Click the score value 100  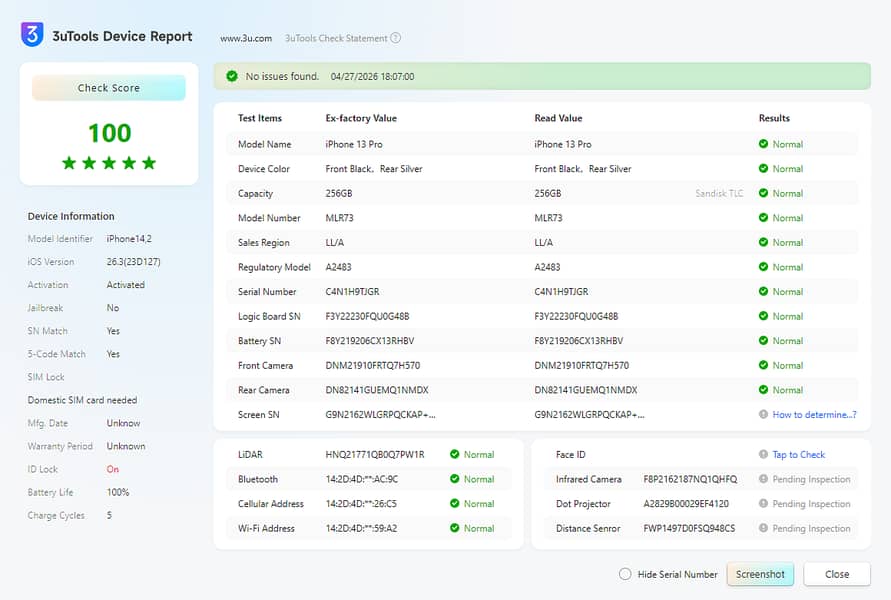click(109, 133)
